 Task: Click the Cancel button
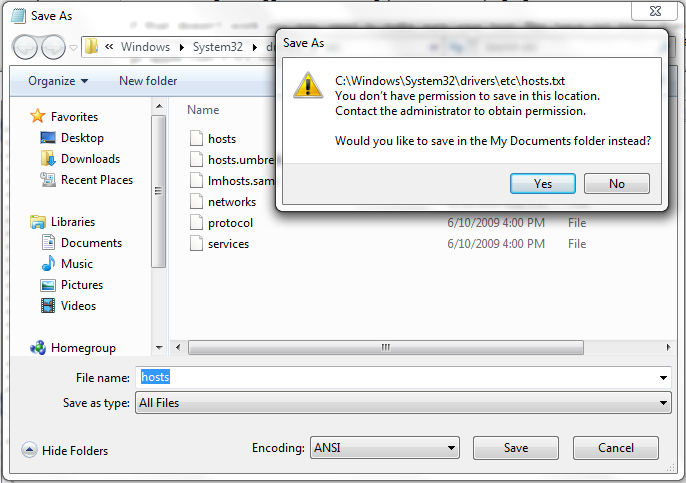(x=616, y=448)
